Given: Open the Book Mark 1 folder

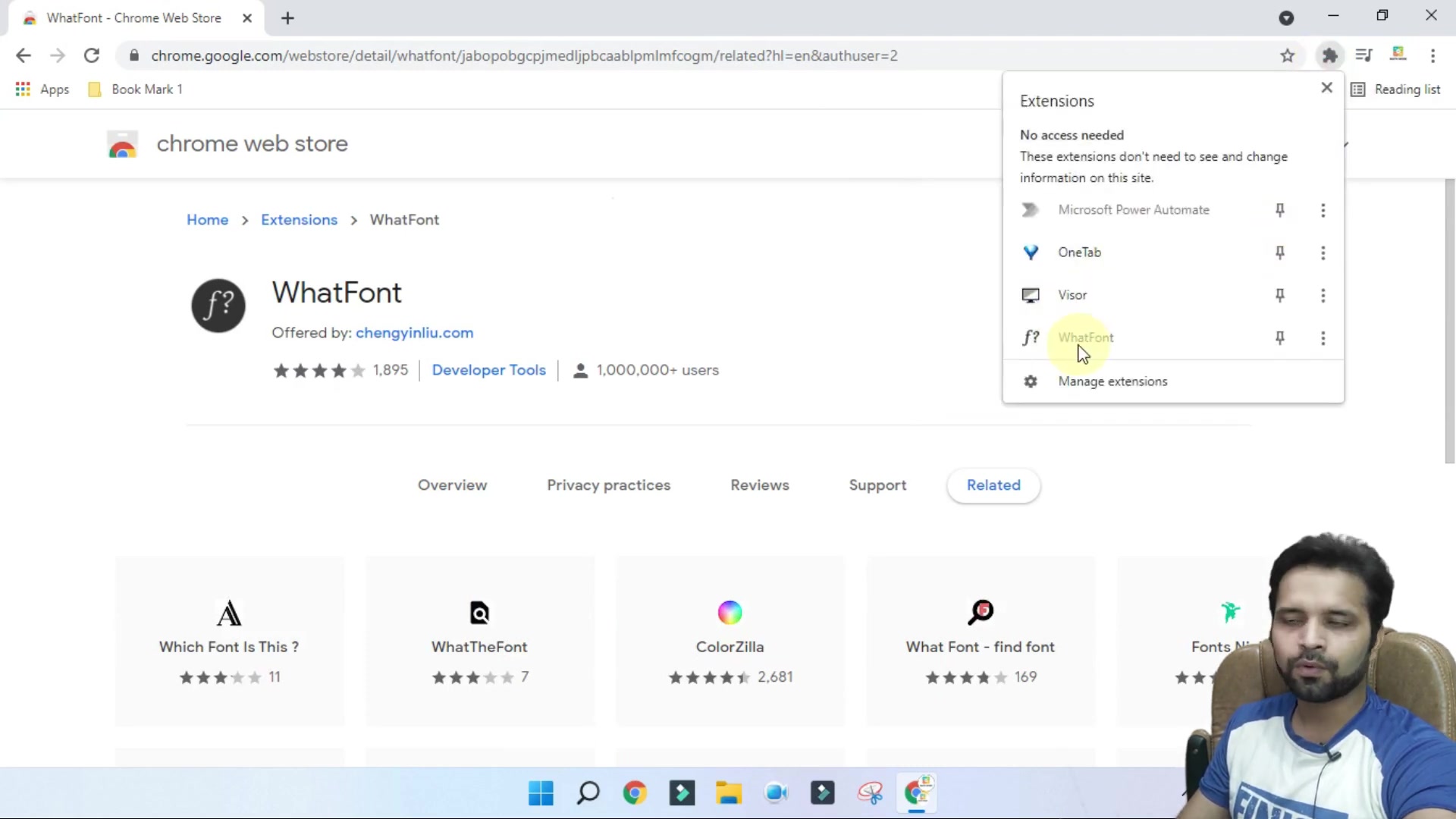Looking at the screenshot, I should coord(136,89).
